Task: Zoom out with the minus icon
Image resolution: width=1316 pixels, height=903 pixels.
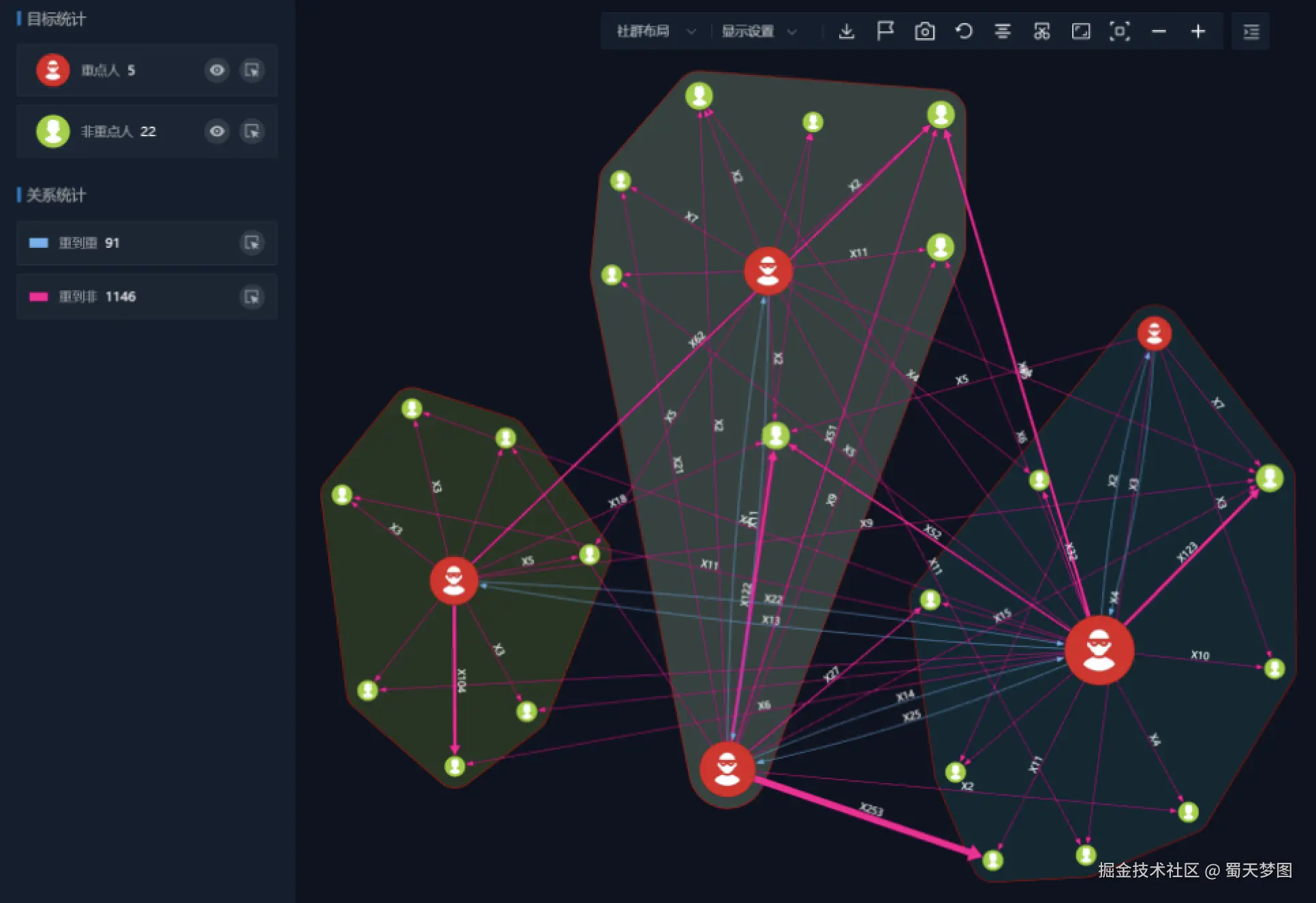Action: coord(1159,31)
